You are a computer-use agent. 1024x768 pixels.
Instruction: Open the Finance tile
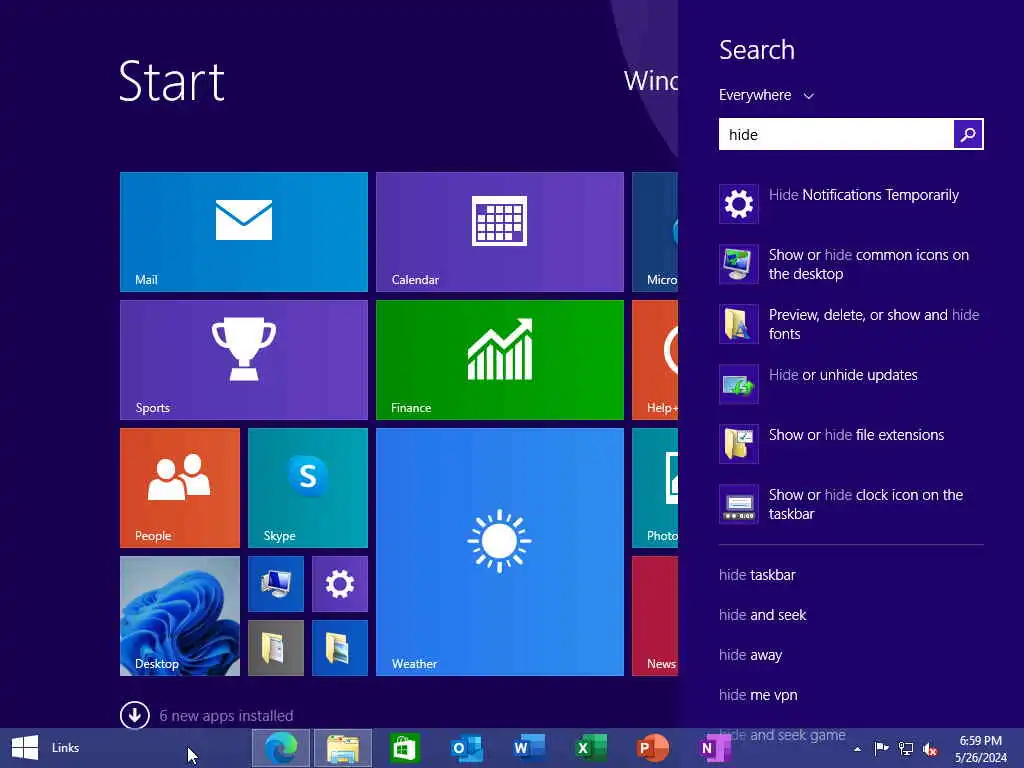pos(500,360)
